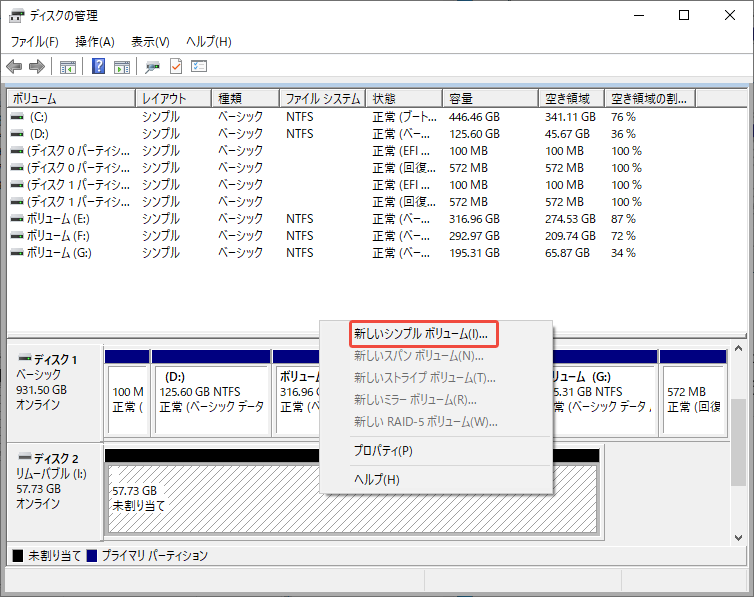Click the black 未割り当て legend swatch
Screen dimensions: 754x597
[18, 556]
